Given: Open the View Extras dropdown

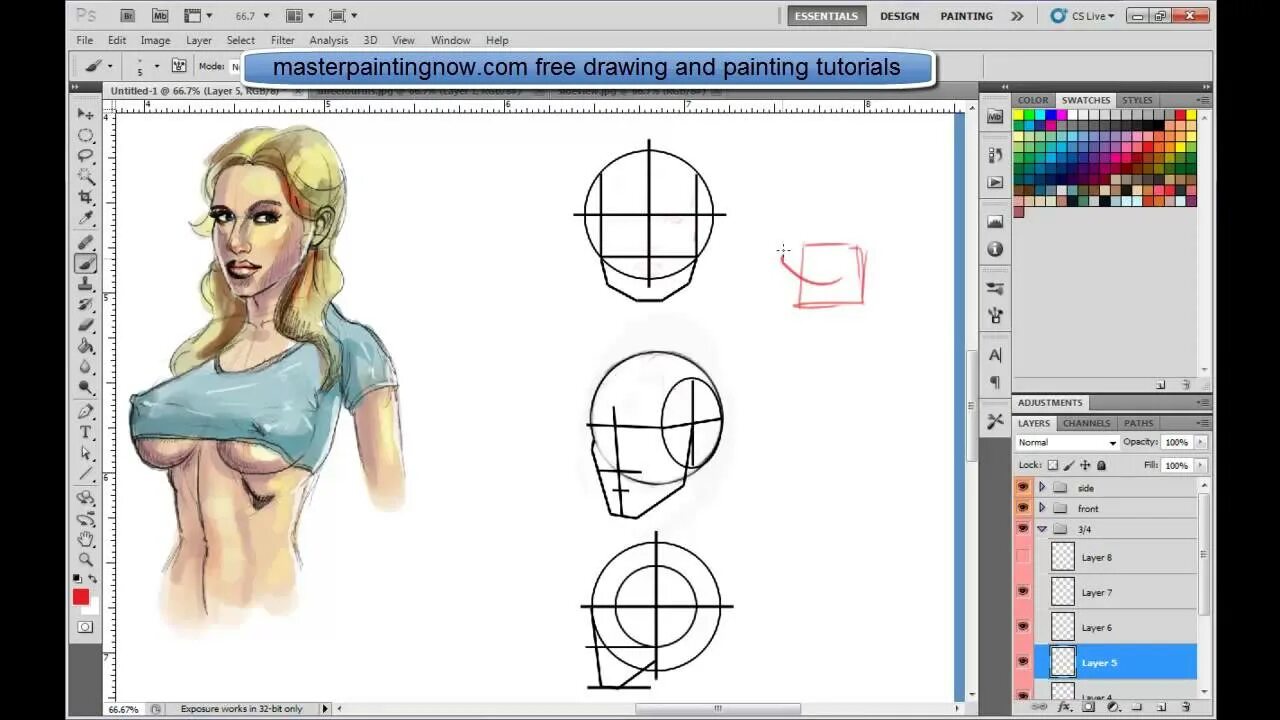Looking at the screenshot, I should [x=199, y=16].
